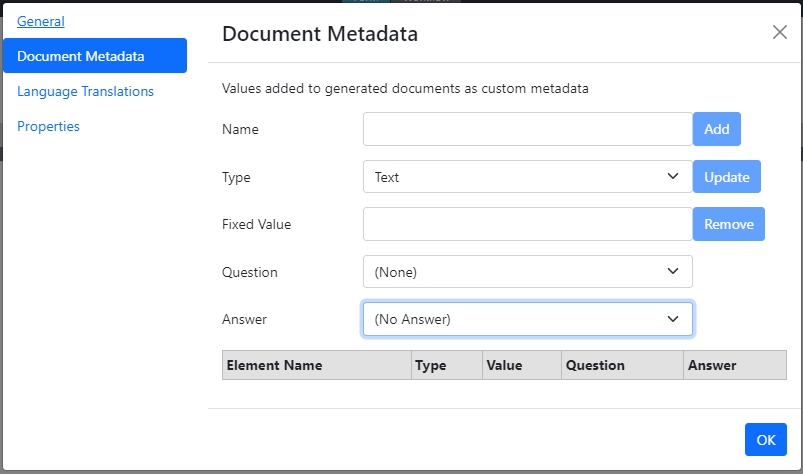Image resolution: width=803 pixels, height=474 pixels.
Task: Click the Element Name column header
Action: [275, 365]
